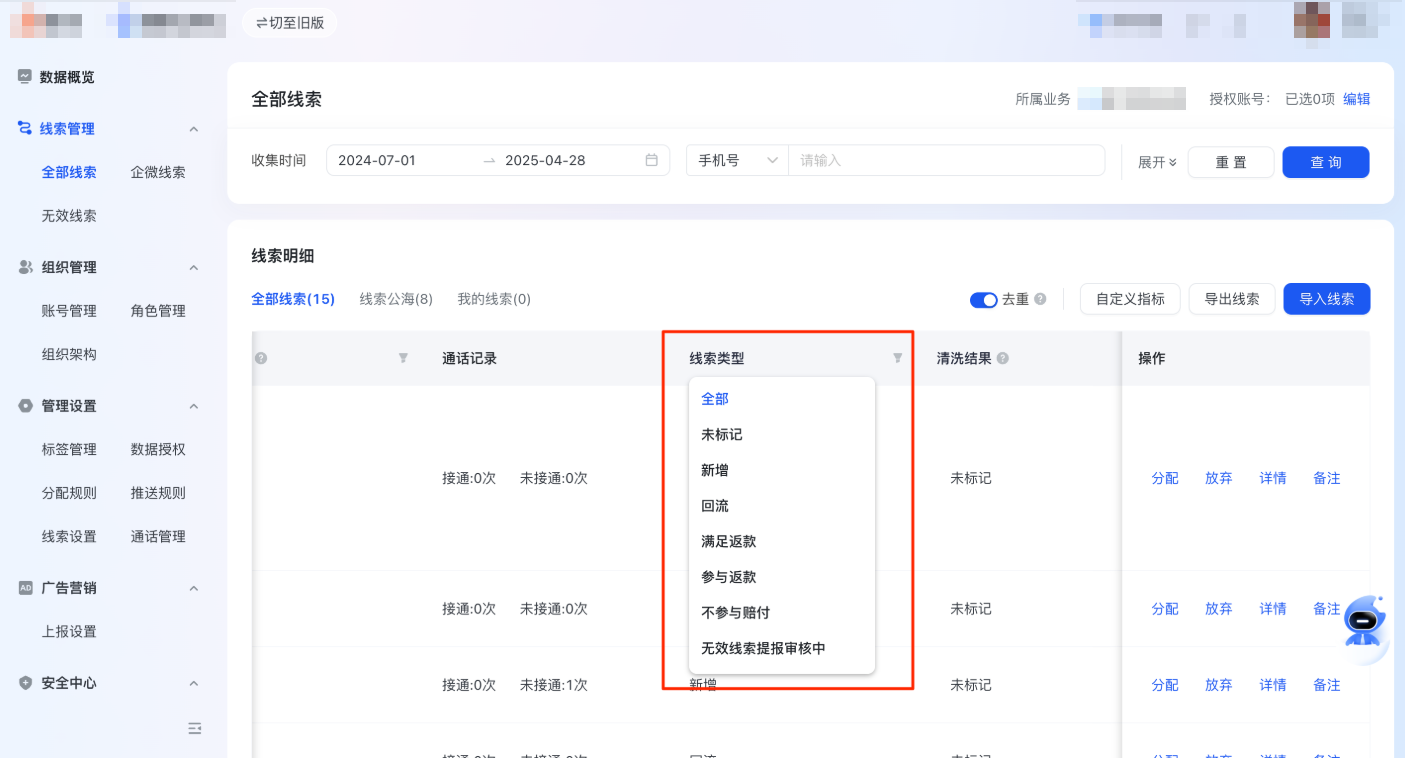This screenshot has width=1405, height=758.
Task: Select the 线索管理 icon in the sidebar
Action: 24,128
